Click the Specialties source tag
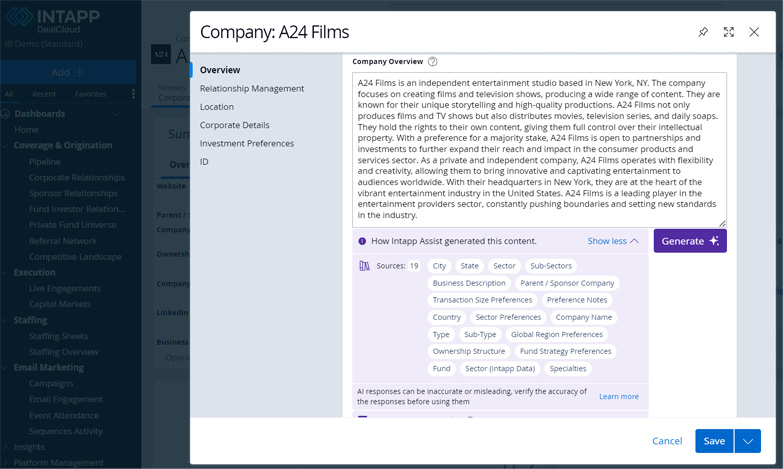 (x=568, y=368)
